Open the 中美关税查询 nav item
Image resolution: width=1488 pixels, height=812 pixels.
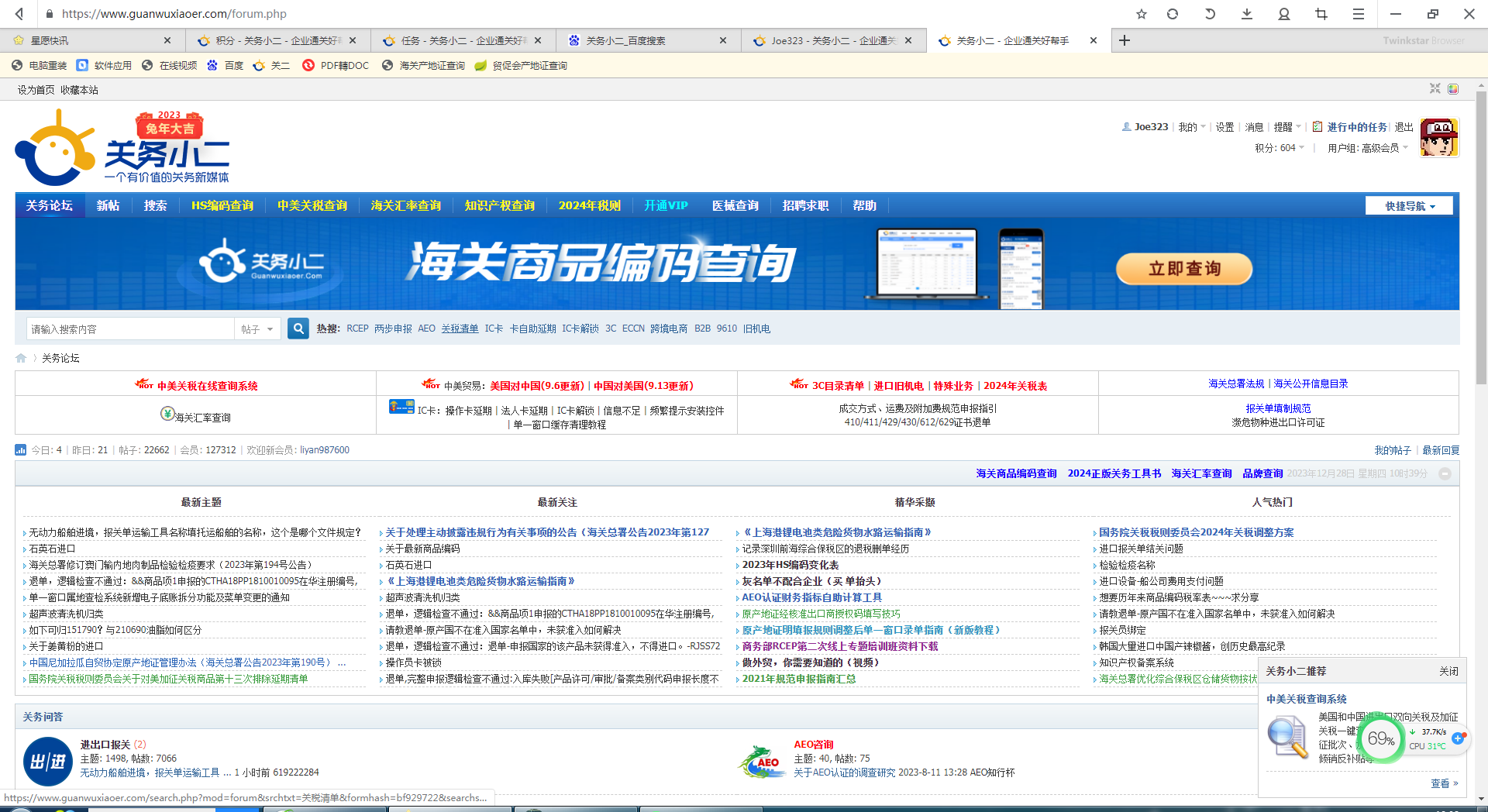(312, 205)
